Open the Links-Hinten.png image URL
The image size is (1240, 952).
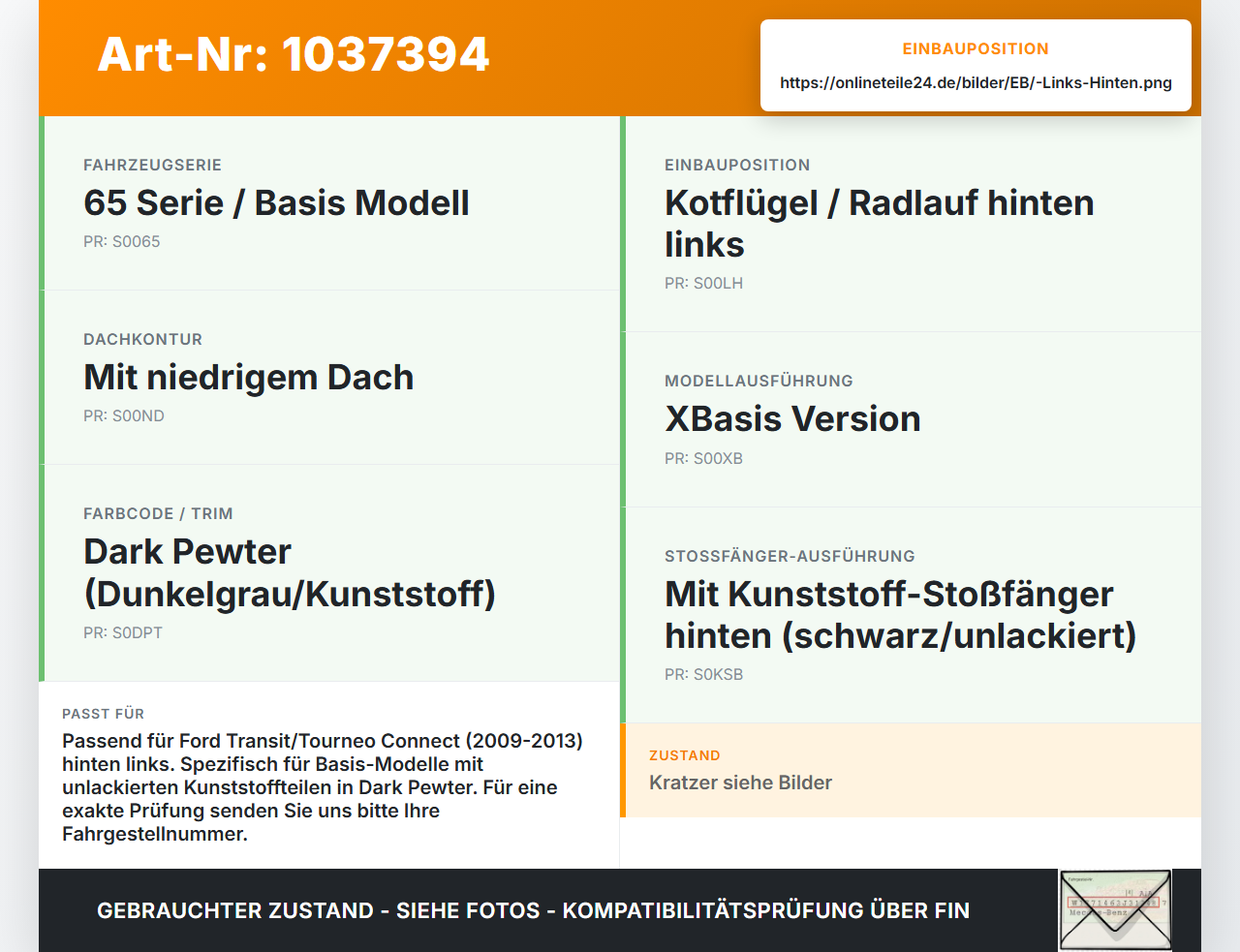[976, 82]
